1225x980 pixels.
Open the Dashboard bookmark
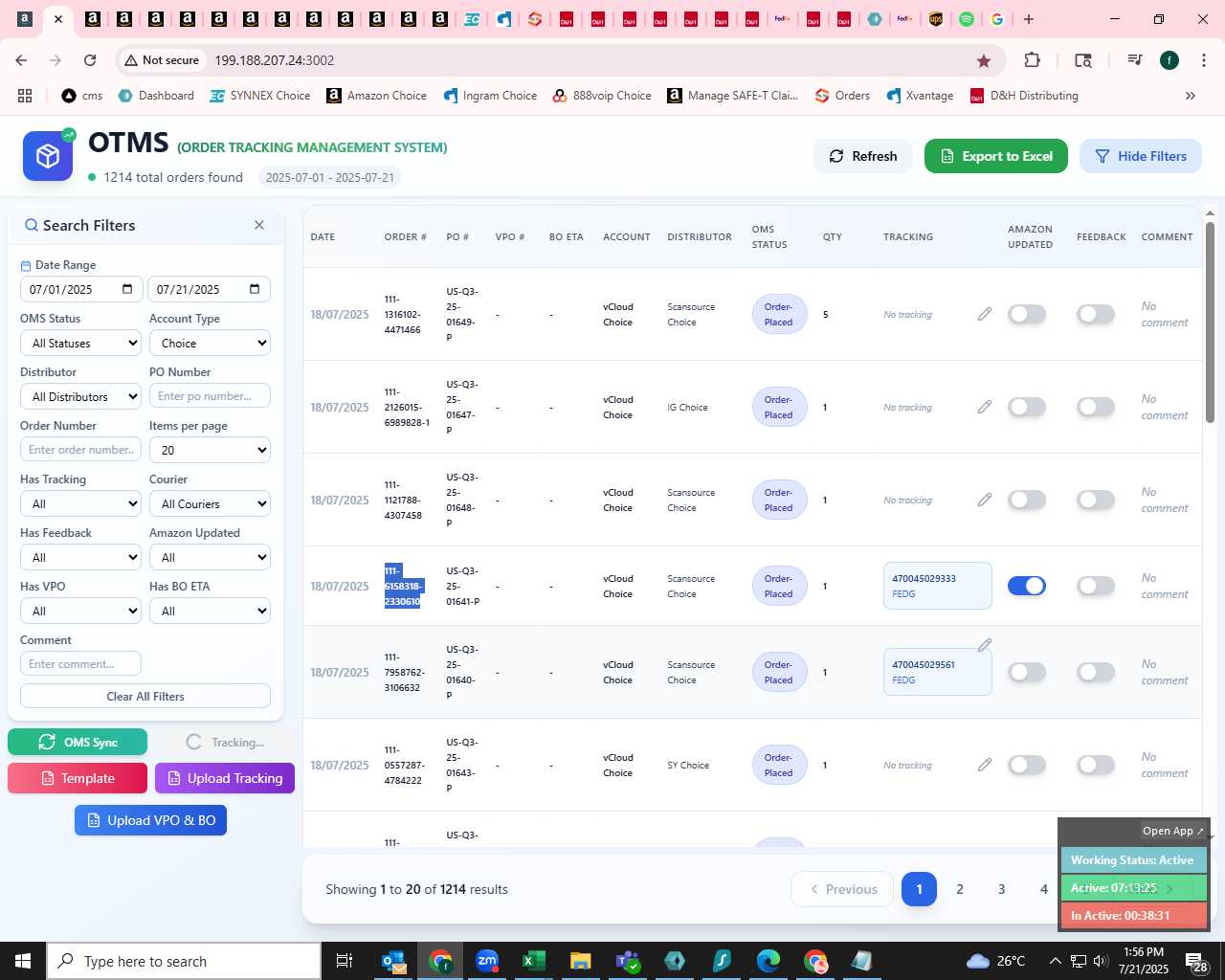(x=156, y=96)
